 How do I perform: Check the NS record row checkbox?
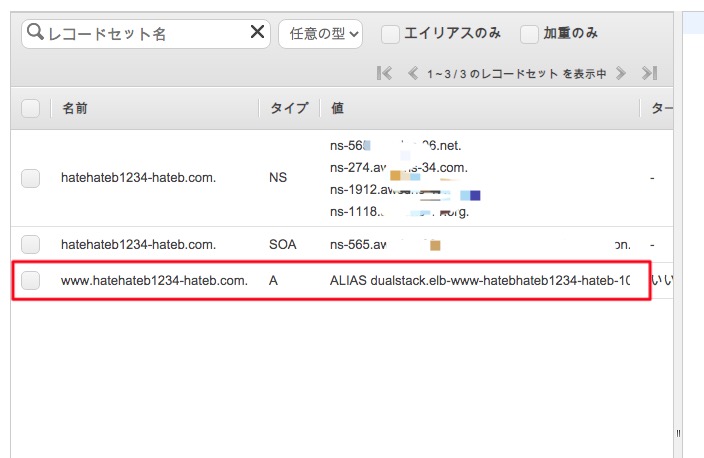click(x=31, y=178)
